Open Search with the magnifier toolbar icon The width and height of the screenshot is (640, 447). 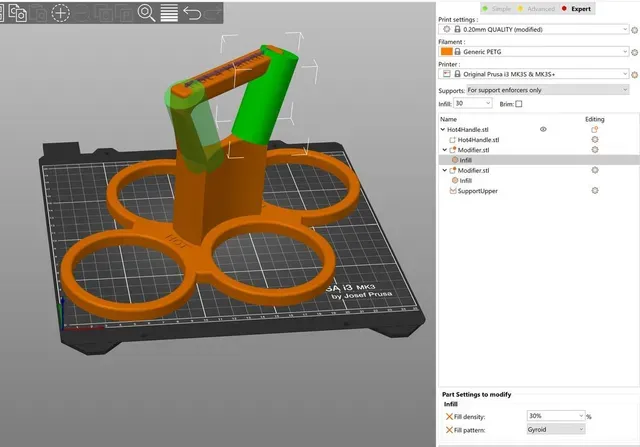(x=147, y=13)
